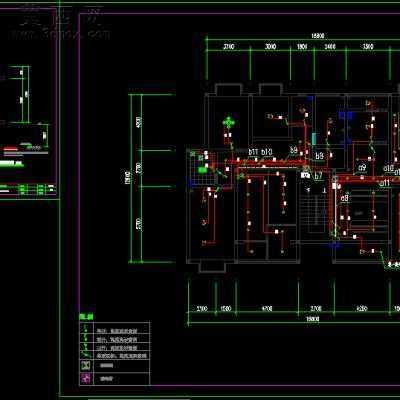Click the 1800 dimension text

[x=302, y=46]
